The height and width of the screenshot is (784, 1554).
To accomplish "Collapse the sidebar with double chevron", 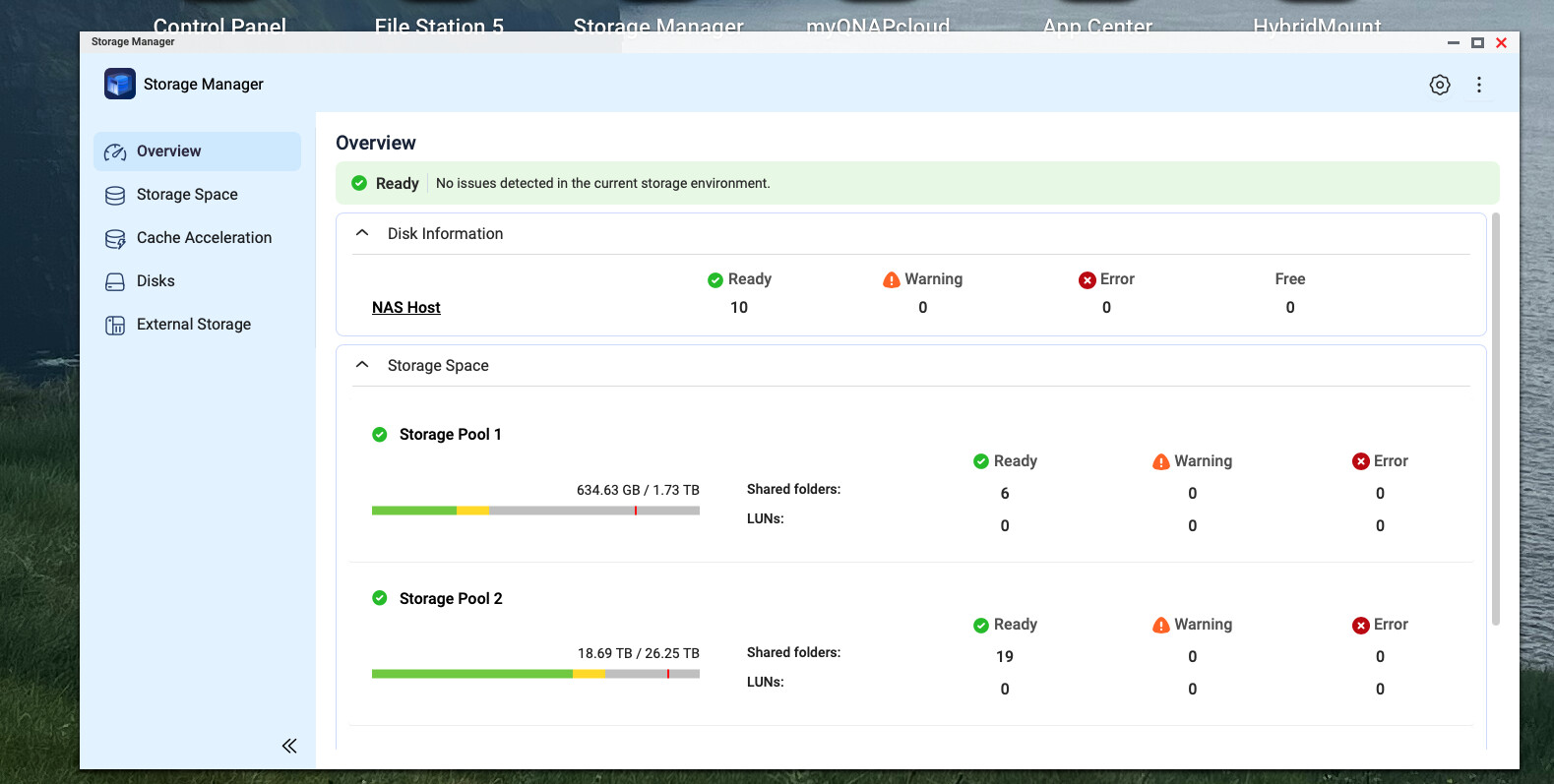I will click(x=289, y=746).
